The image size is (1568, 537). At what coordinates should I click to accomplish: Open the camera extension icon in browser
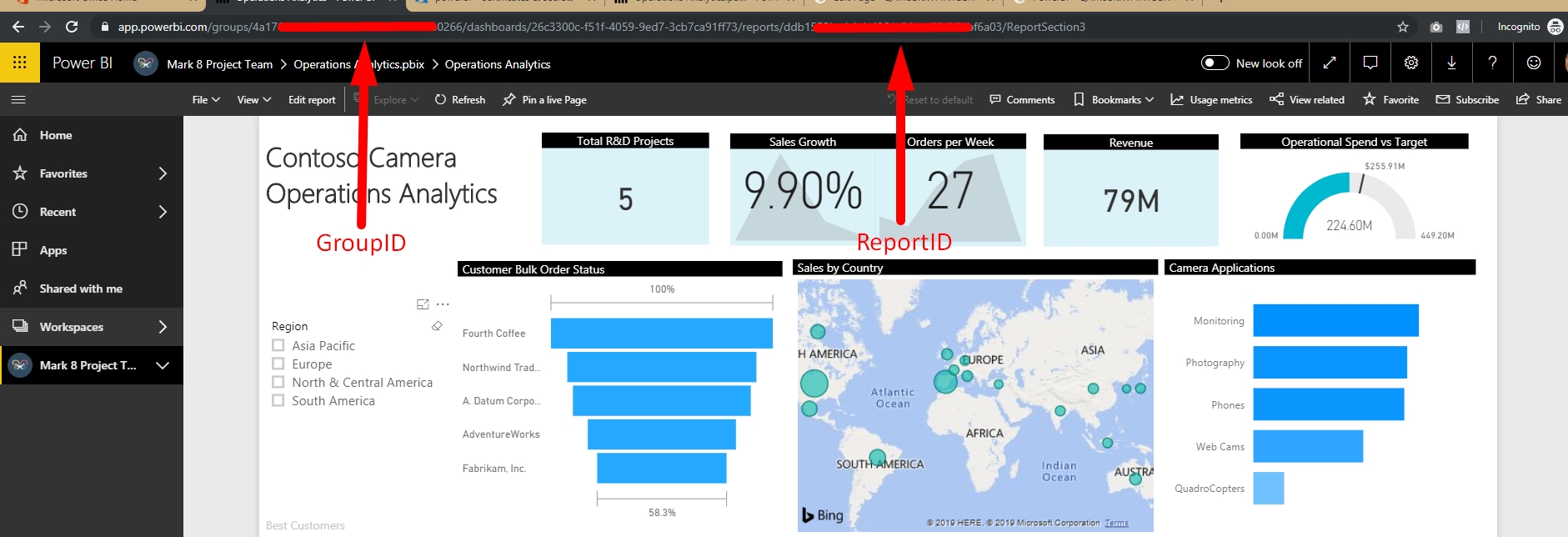tap(1435, 27)
